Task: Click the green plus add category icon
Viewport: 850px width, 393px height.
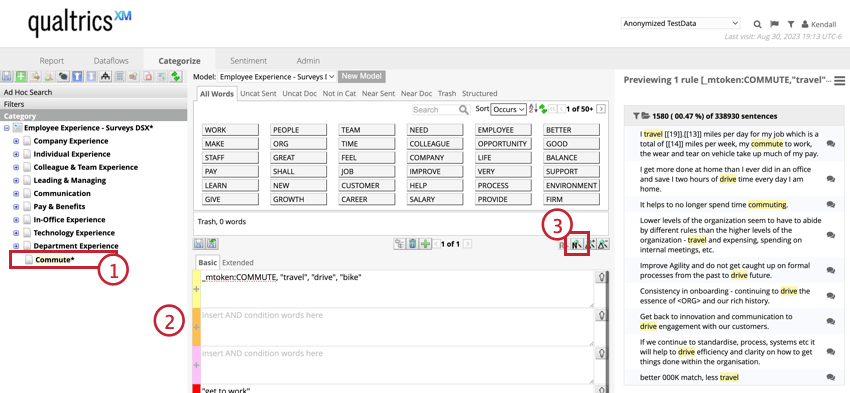Action: coord(21,76)
